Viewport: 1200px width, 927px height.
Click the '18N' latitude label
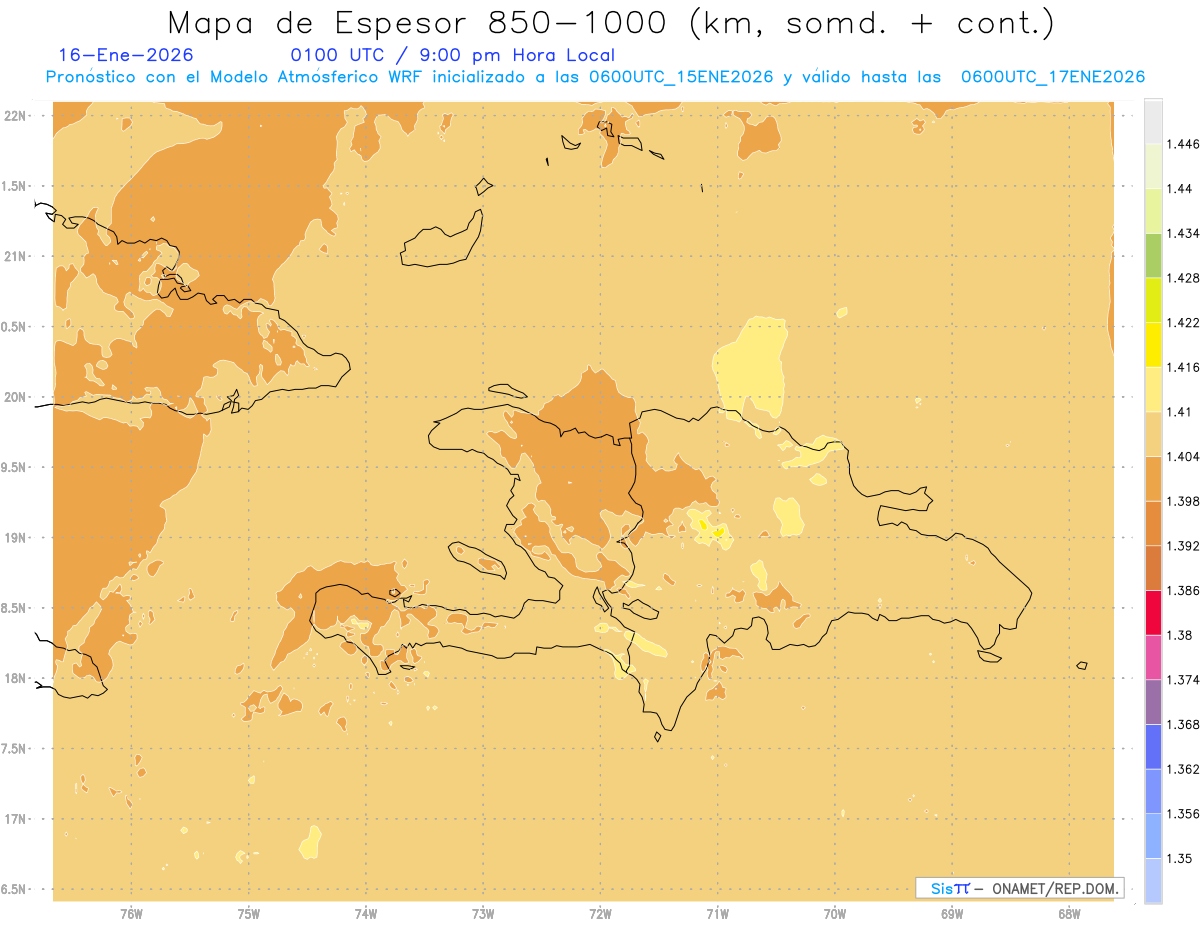(x=17, y=679)
